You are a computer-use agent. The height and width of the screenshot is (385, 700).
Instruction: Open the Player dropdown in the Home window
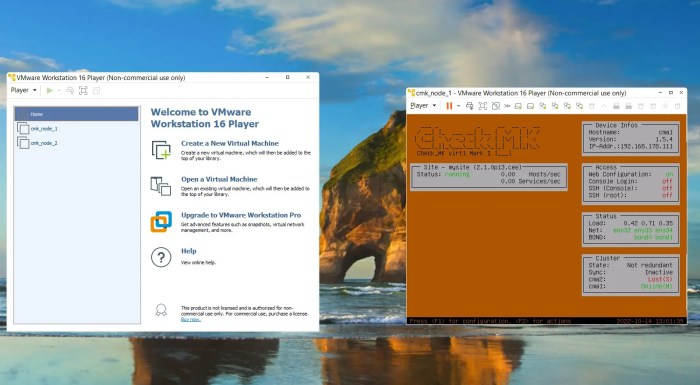coord(24,90)
